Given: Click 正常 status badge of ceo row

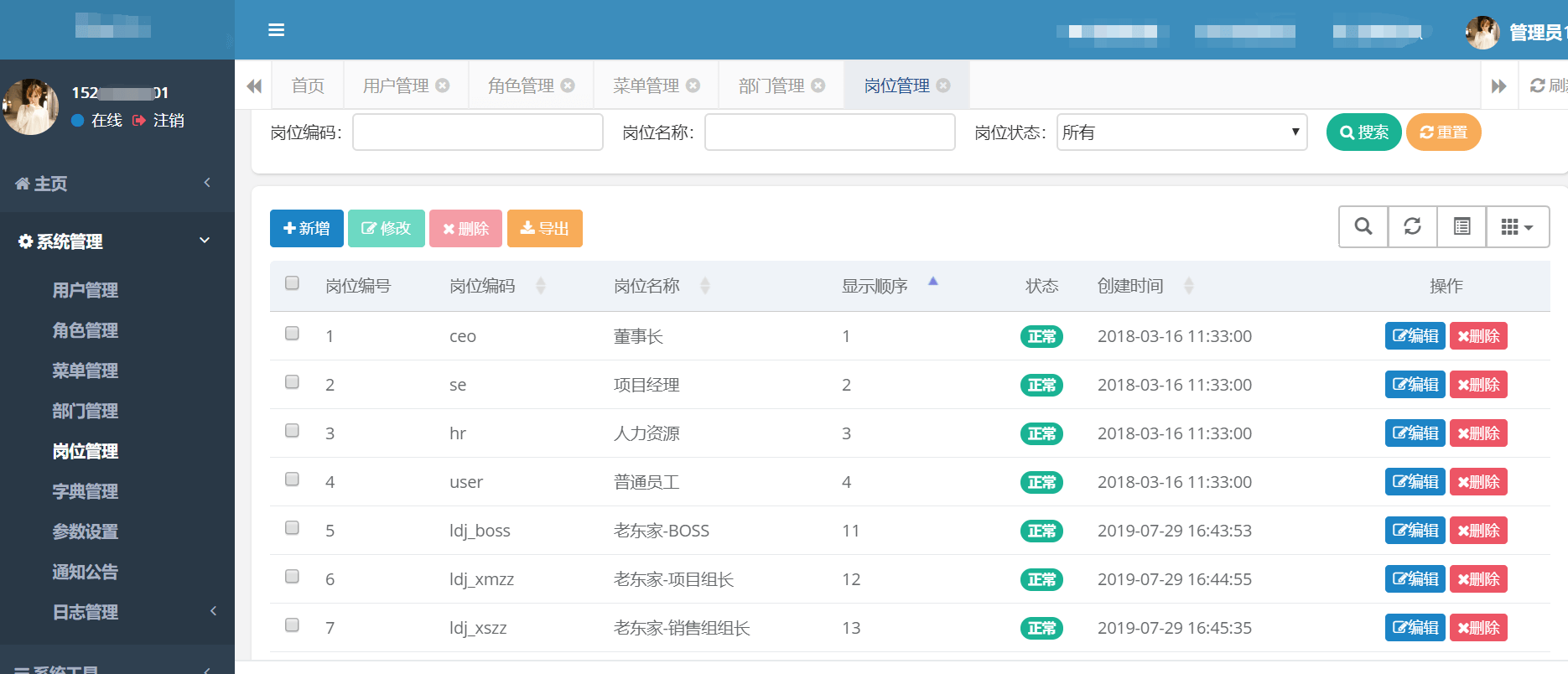Looking at the screenshot, I should click(1041, 336).
